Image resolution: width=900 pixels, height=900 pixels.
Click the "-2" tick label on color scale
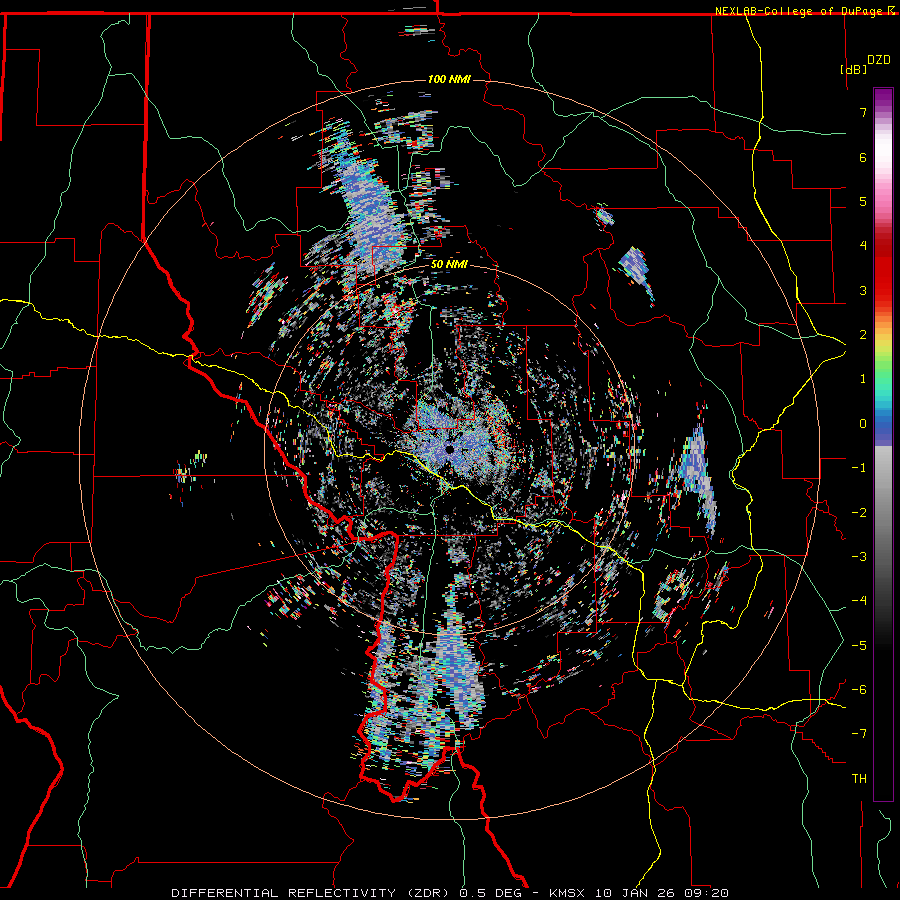tap(859, 513)
